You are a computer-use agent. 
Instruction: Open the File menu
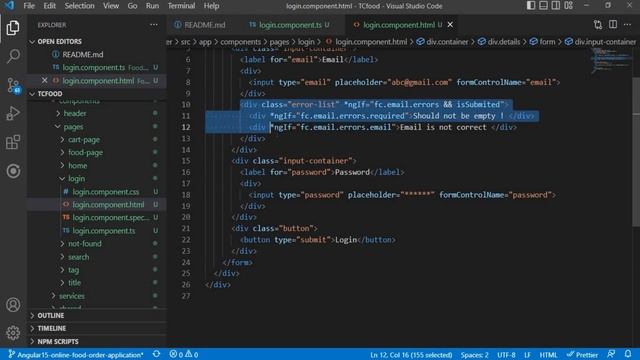[29, 6]
